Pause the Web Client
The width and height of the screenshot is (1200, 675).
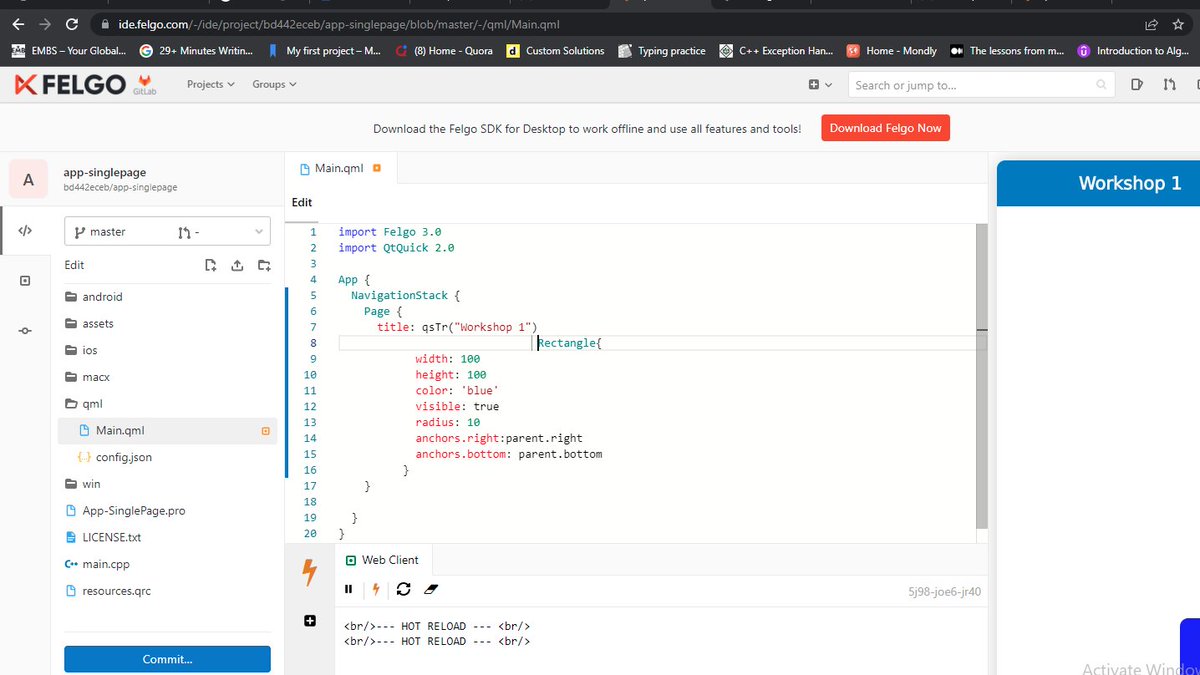pyautogui.click(x=348, y=589)
